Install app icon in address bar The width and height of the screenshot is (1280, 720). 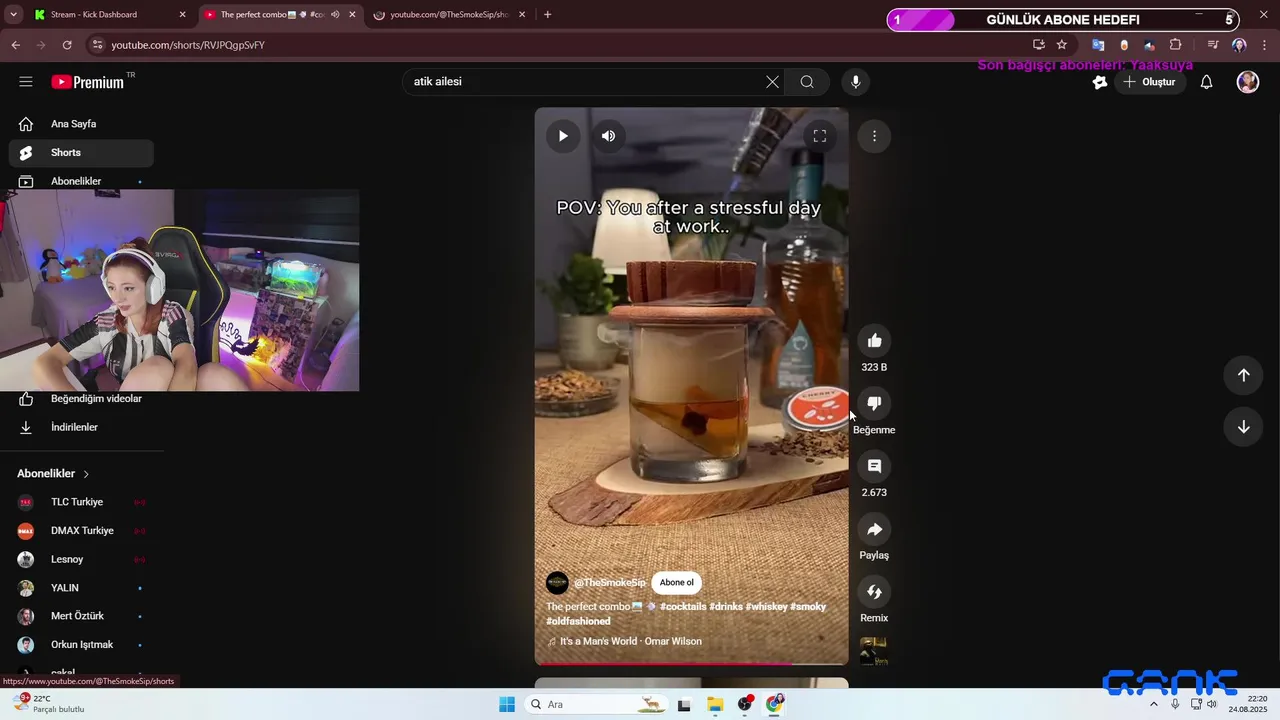(1039, 45)
